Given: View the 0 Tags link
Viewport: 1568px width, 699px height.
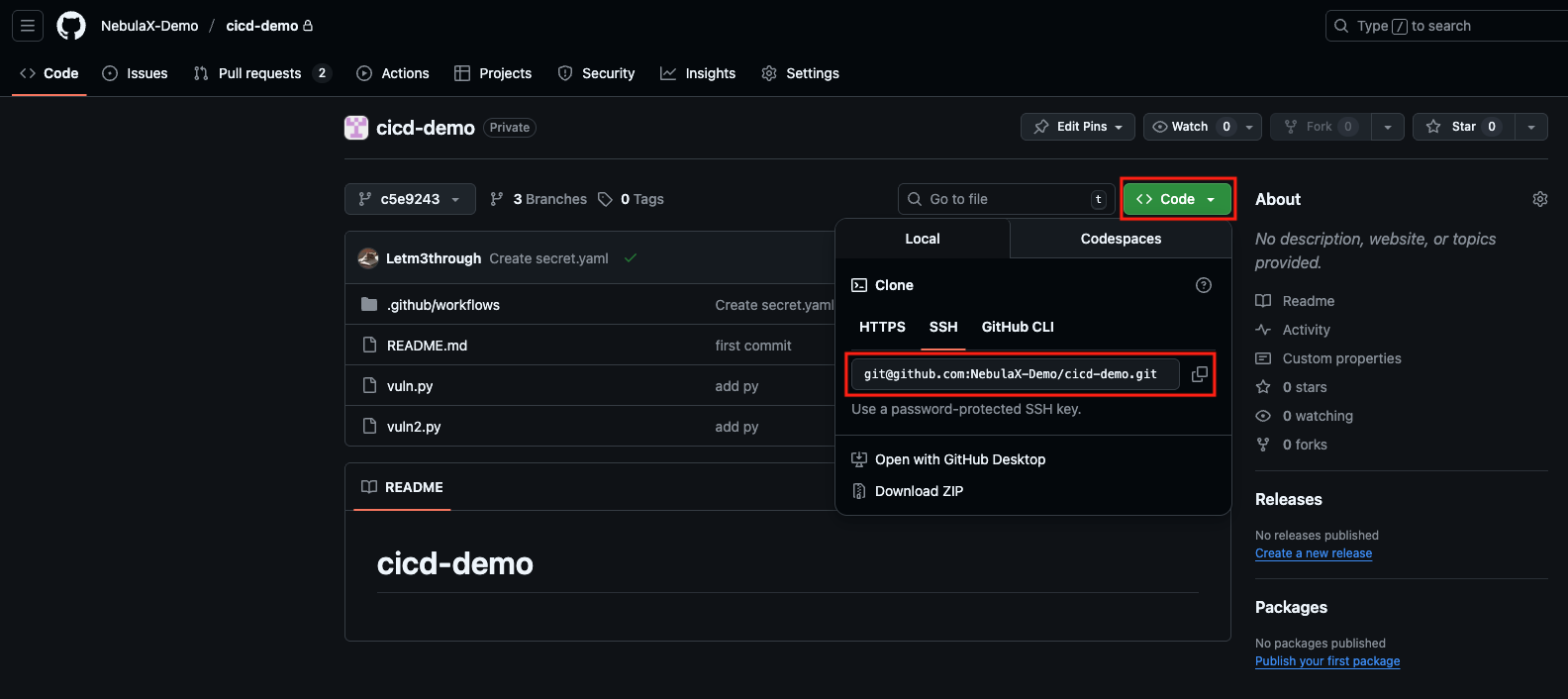Looking at the screenshot, I should click(631, 199).
